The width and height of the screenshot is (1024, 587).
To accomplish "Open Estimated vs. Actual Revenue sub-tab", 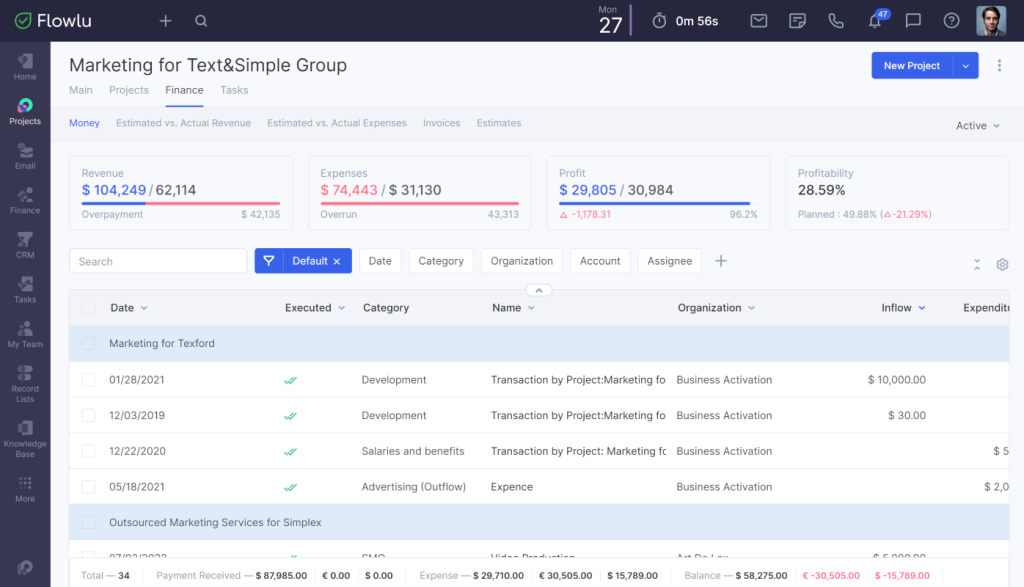I will [x=184, y=123].
